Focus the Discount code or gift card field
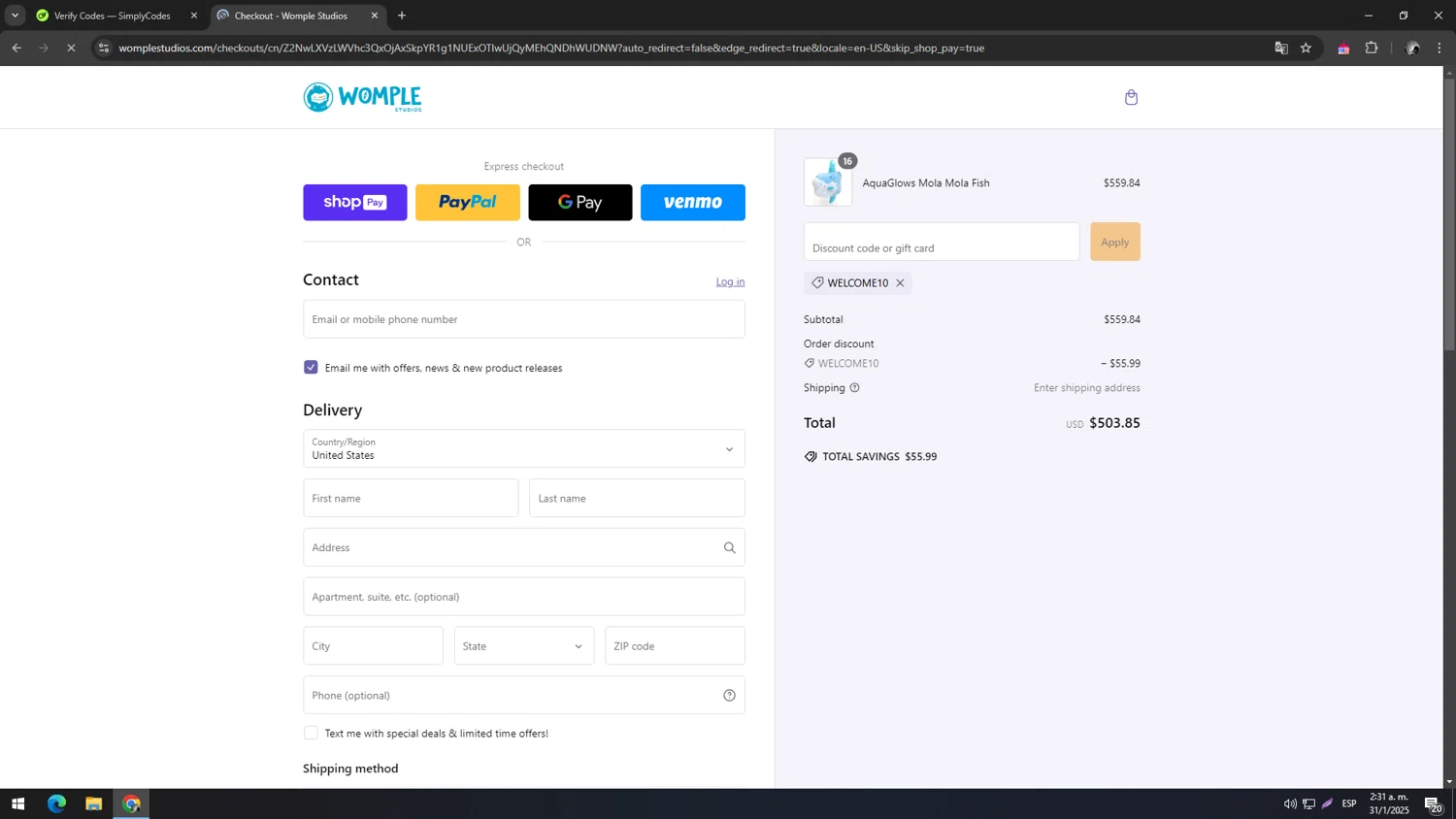The image size is (1456, 819). pyautogui.click(x=942, y=242)
